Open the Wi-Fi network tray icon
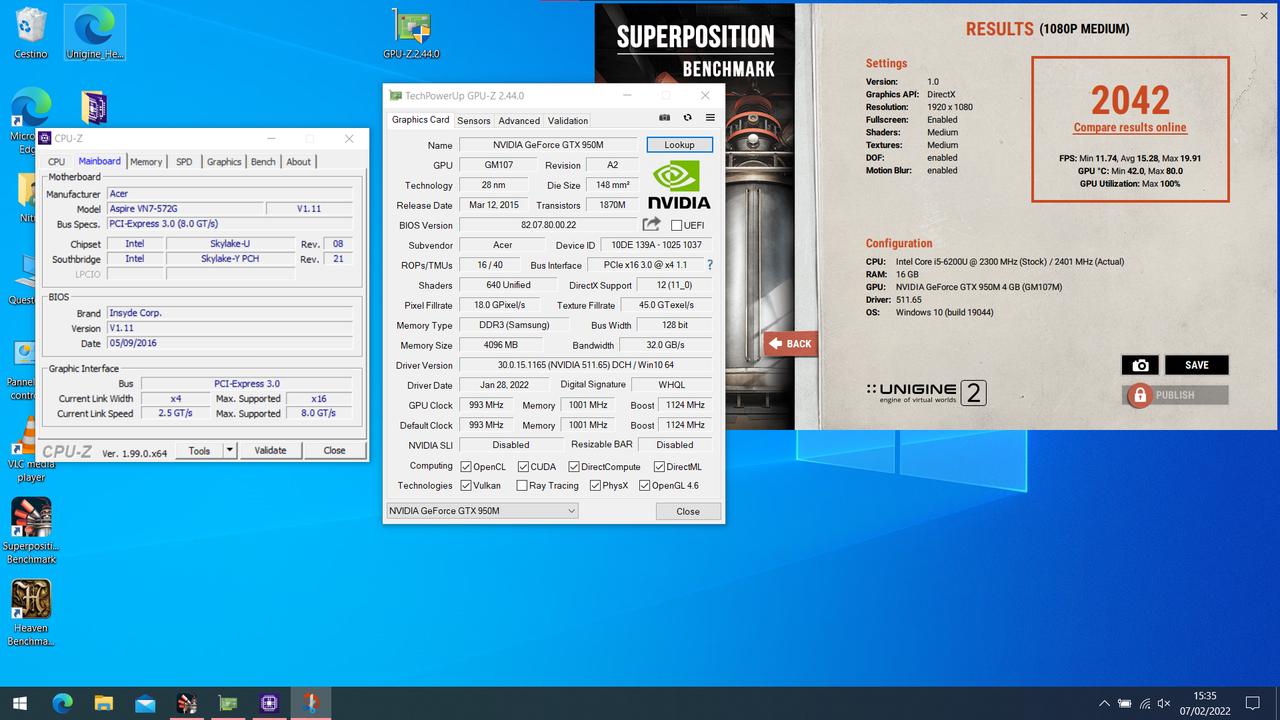 coord(1145,704)
